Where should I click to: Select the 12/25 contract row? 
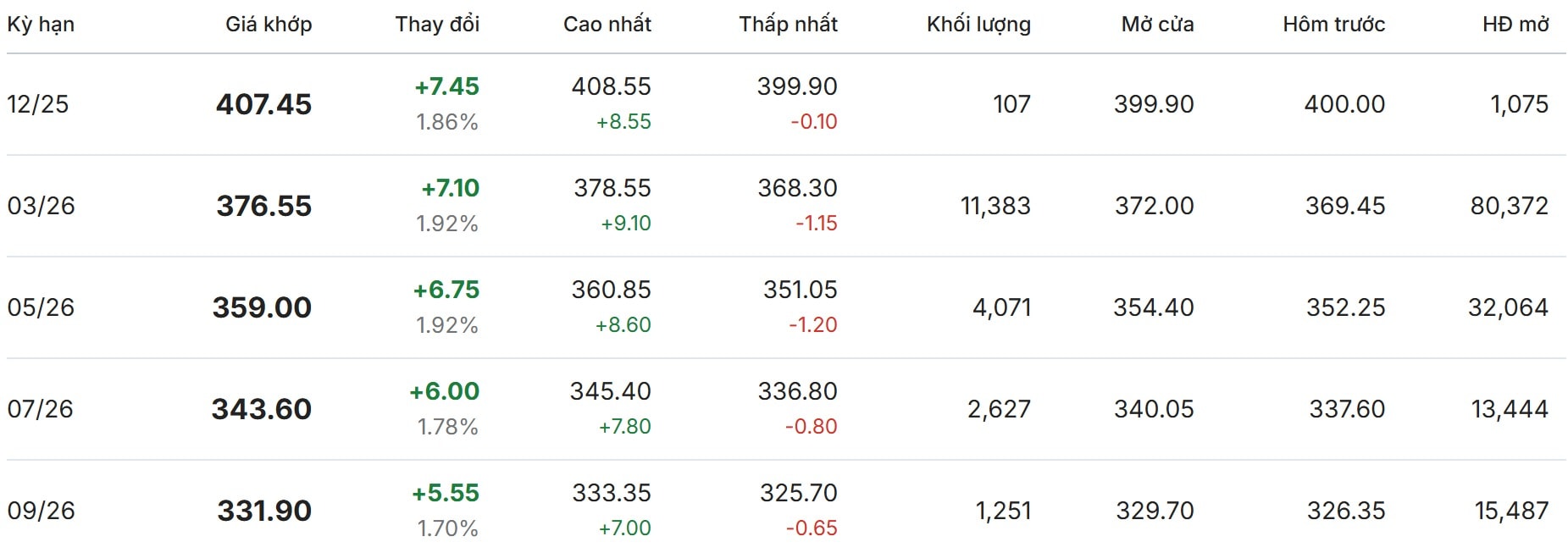[38, 104]
